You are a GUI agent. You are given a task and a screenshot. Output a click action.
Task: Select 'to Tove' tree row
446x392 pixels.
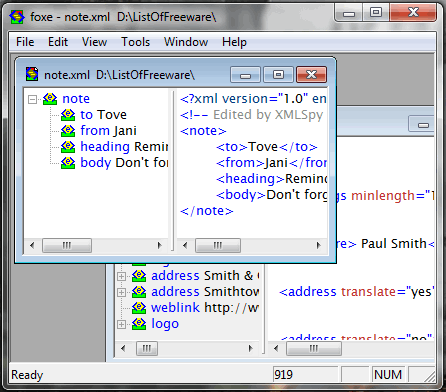(x=103, y=115)
